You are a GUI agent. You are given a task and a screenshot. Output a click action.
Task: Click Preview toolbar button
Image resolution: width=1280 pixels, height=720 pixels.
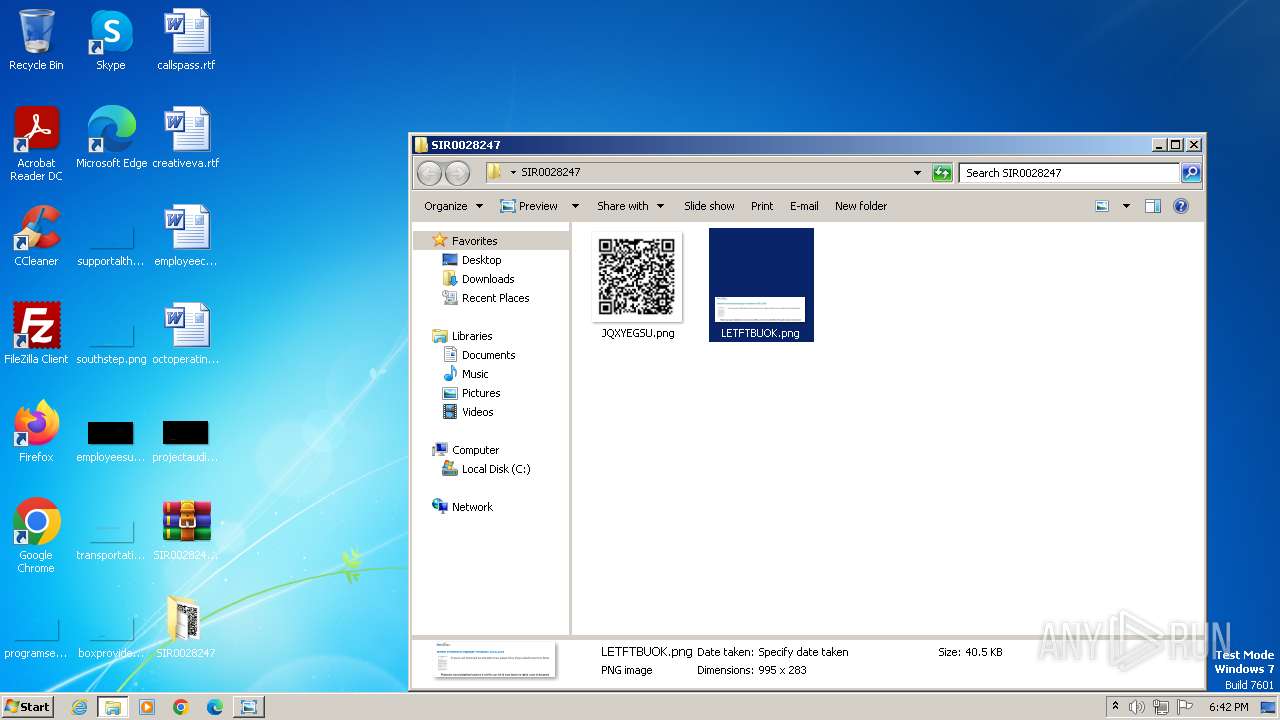[530, 206]
